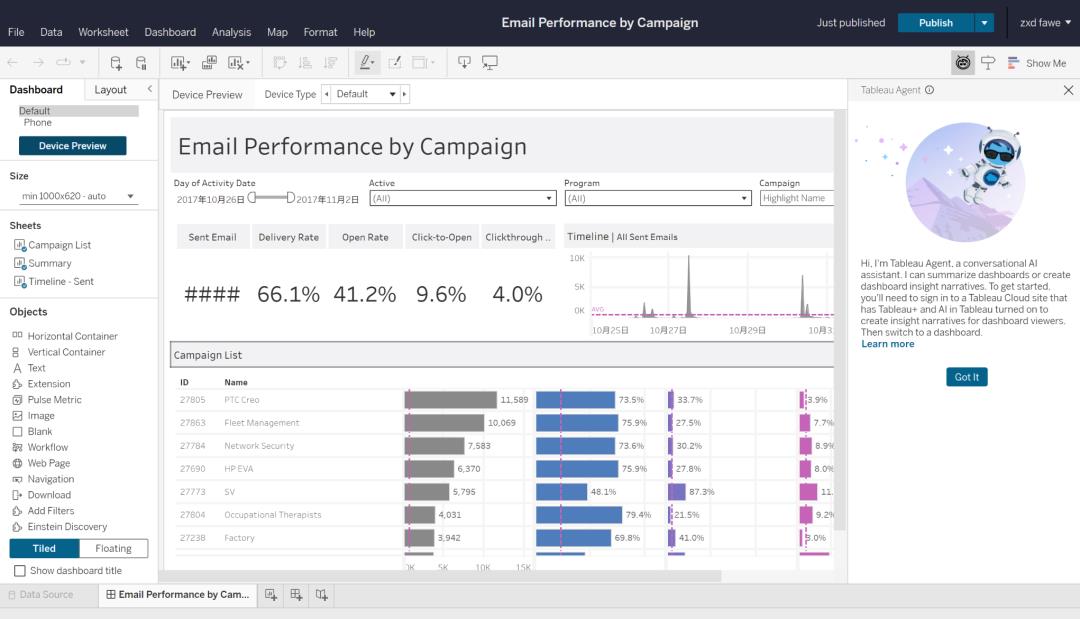Image resolution: width=1080 pixels, height=619 pixels.
Task: Open the dashboard Size dropdown
Action: pyautogui.click(x=77, y=196)
